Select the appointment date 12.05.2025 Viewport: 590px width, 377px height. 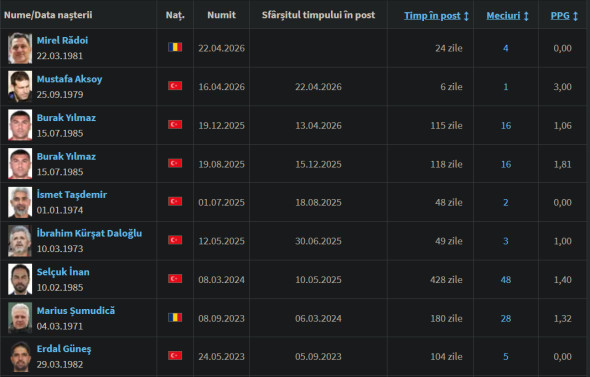221,241
